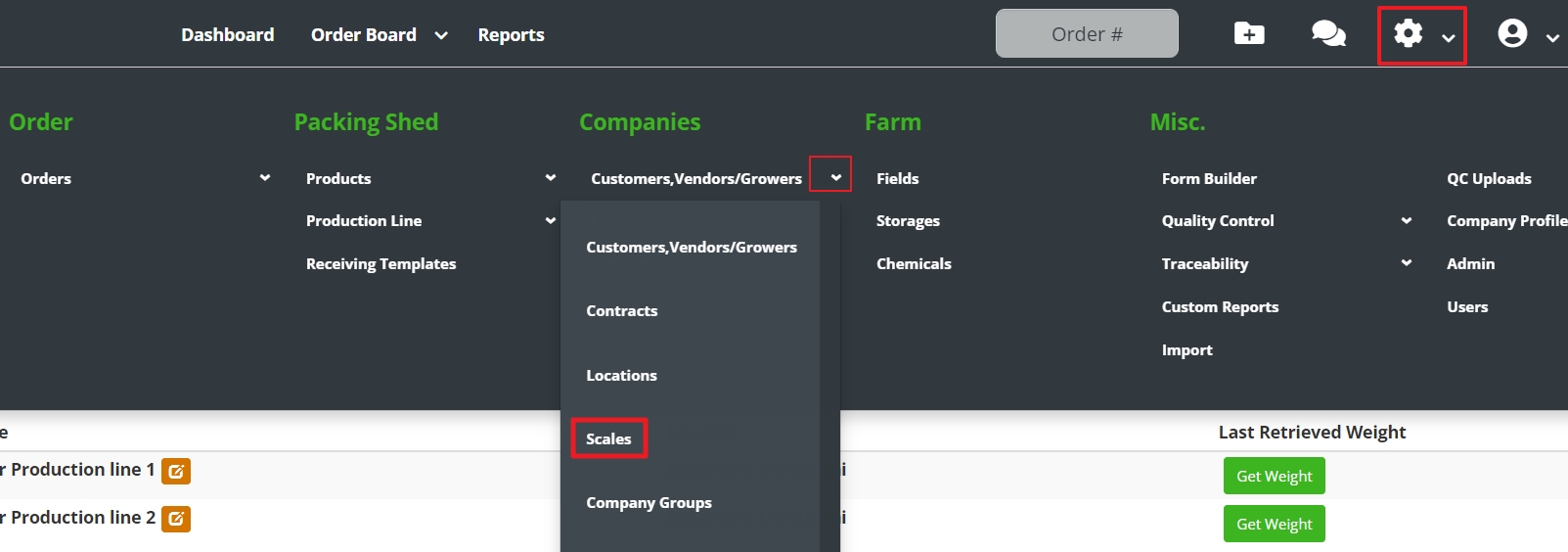The width and height of the screenshot is (1568, 552).
Task: Click the Order # search field
Action: [1086, 34]
